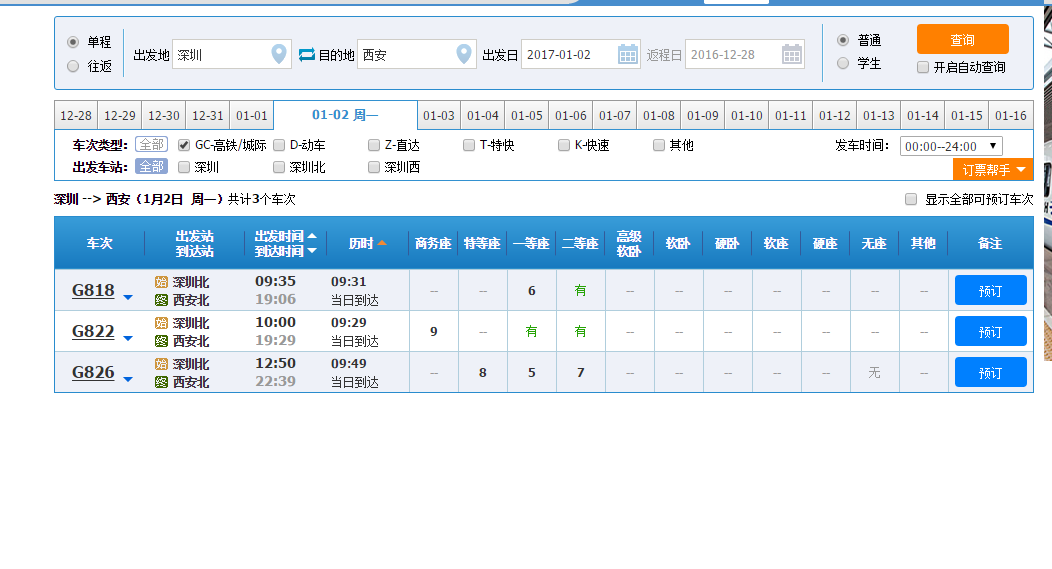Open the return date calendar icon
This screenshot has height=569, width=1052.
click(x=792, y=54)
